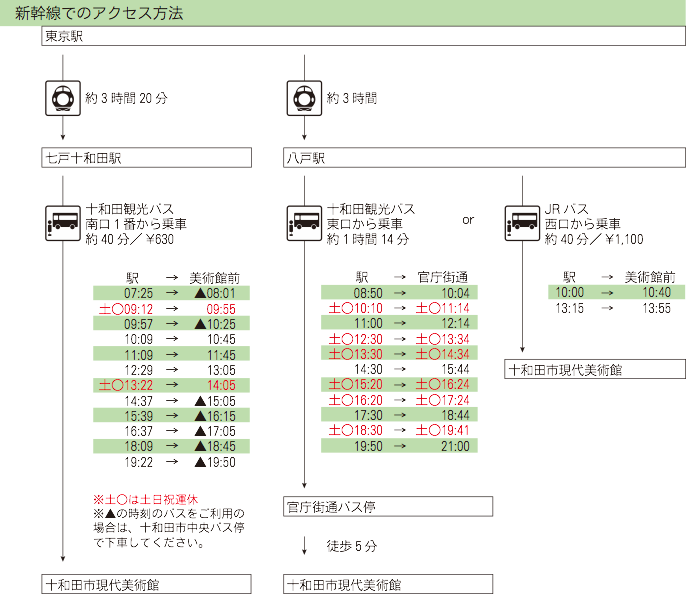The height and width of the screenshot is (594, 686).
Task: Click the Shinkansen icon for the 3 hour route
Action: [x=303, y=98]
